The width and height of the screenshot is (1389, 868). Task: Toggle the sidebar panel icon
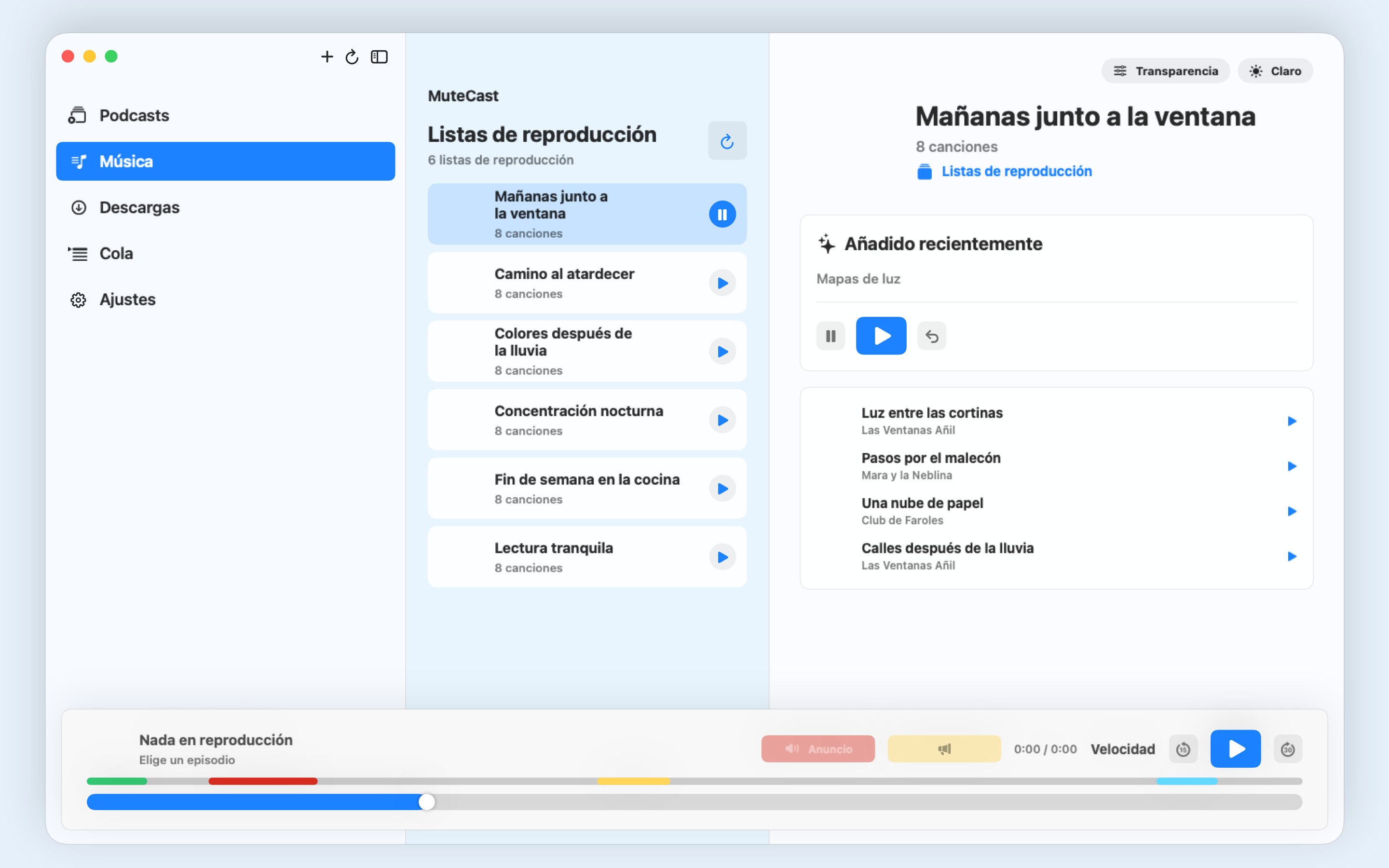(x=379, y=57)
